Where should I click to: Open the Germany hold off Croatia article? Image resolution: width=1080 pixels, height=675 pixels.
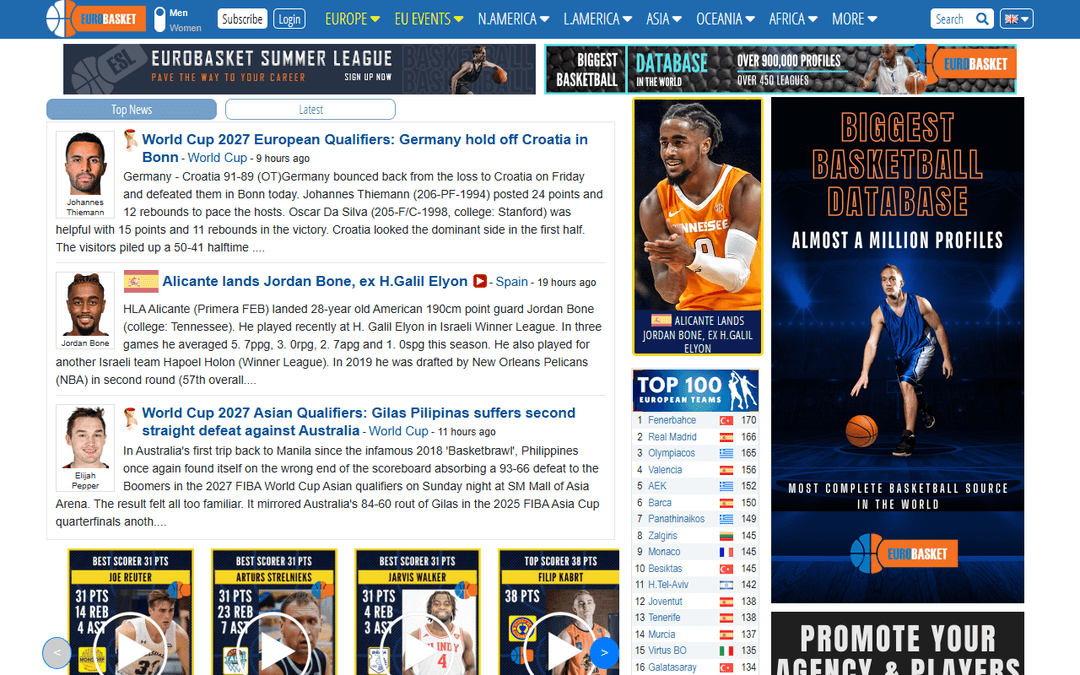tap(365, 148)
